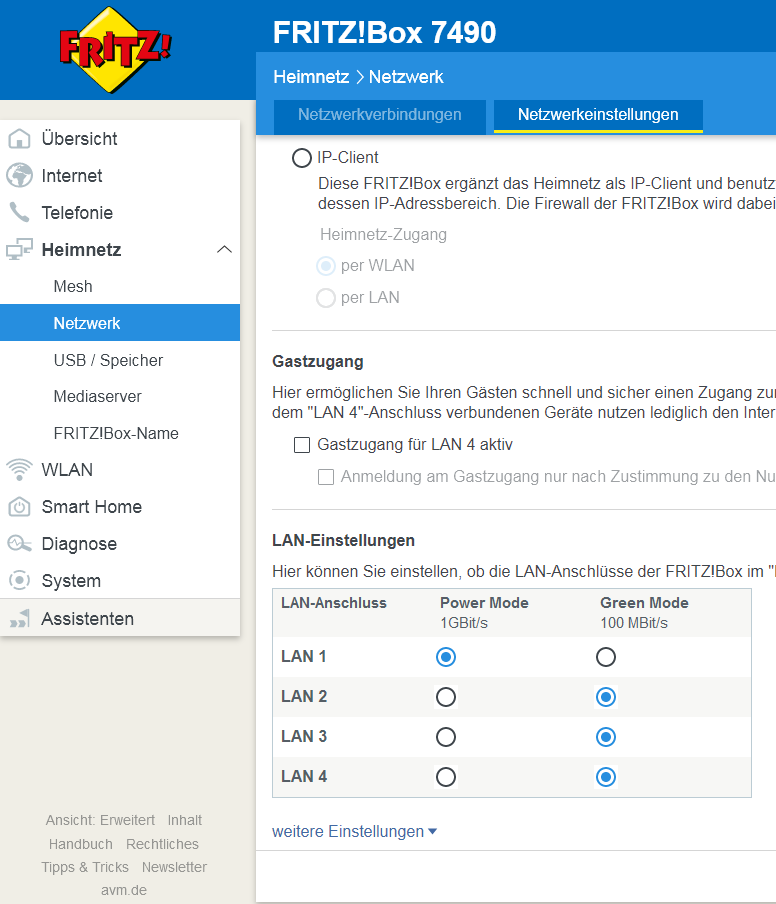
Task: Set LAN 4 to Green Mode
Action: coord(605,777)
